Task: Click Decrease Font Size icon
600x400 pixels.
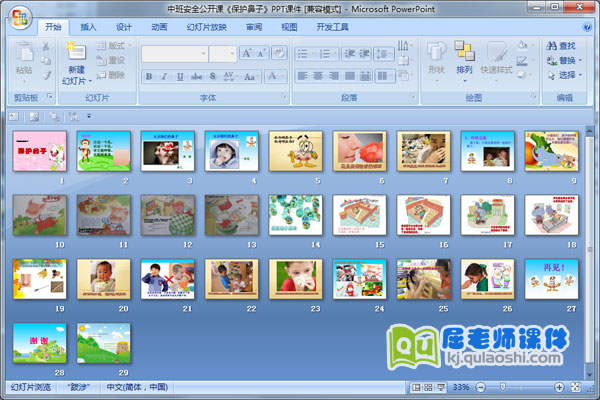Action: tap(261, 53)
